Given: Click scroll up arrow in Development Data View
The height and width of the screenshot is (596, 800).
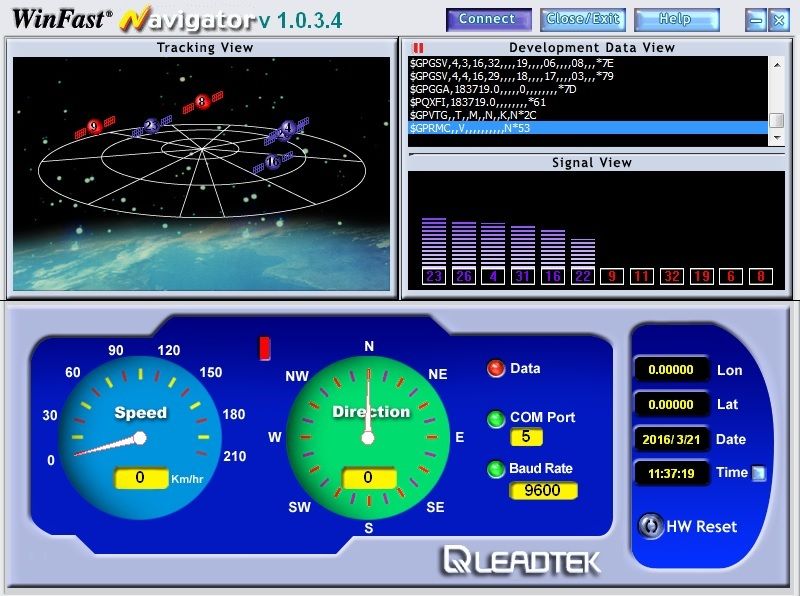Looking at the screenshot, I should point(777,64).
